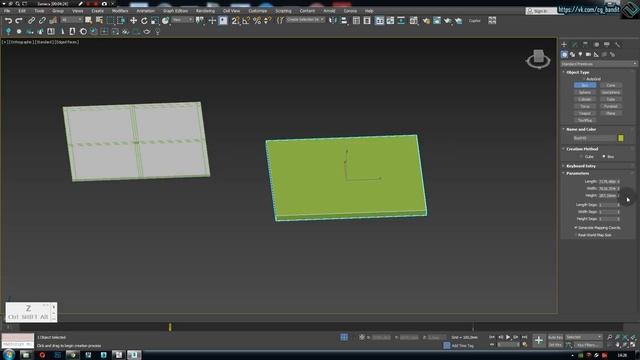The width and height of the screenshot is (640, 360).
Task: Toggle Real-World Map Size checkbox
Action: (x=576, y=235)
